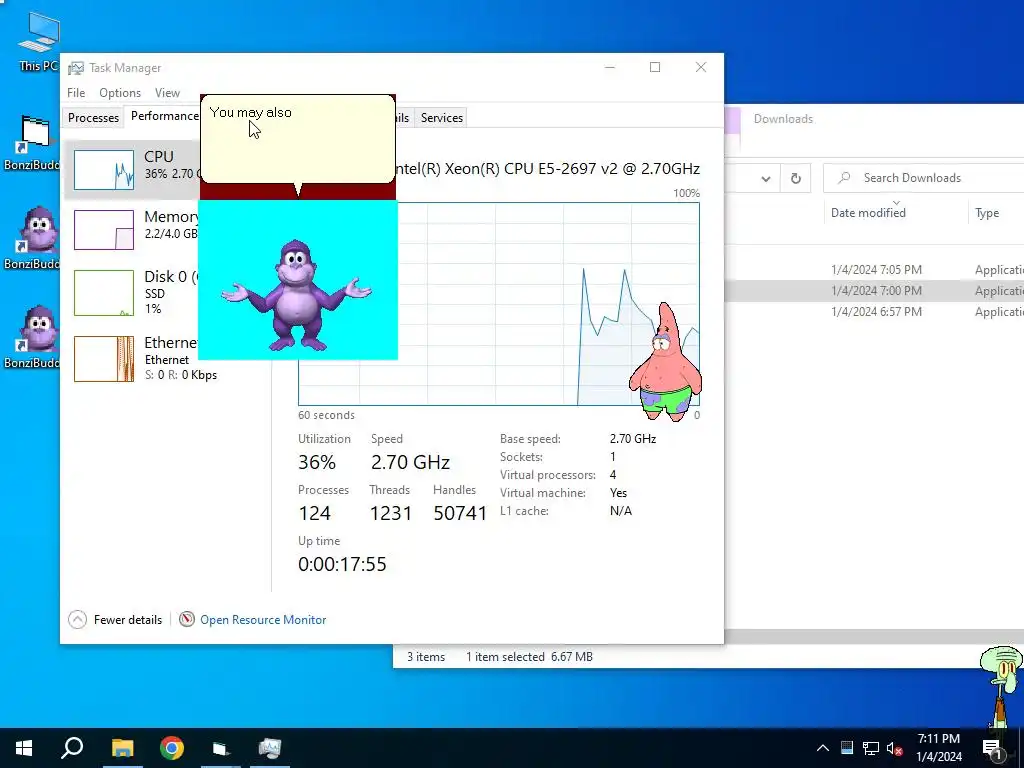Image resolution: width=1024 pixels, height=768 pixels.
Task: Switch to the Services tab
Action: (x=442, y=118)
